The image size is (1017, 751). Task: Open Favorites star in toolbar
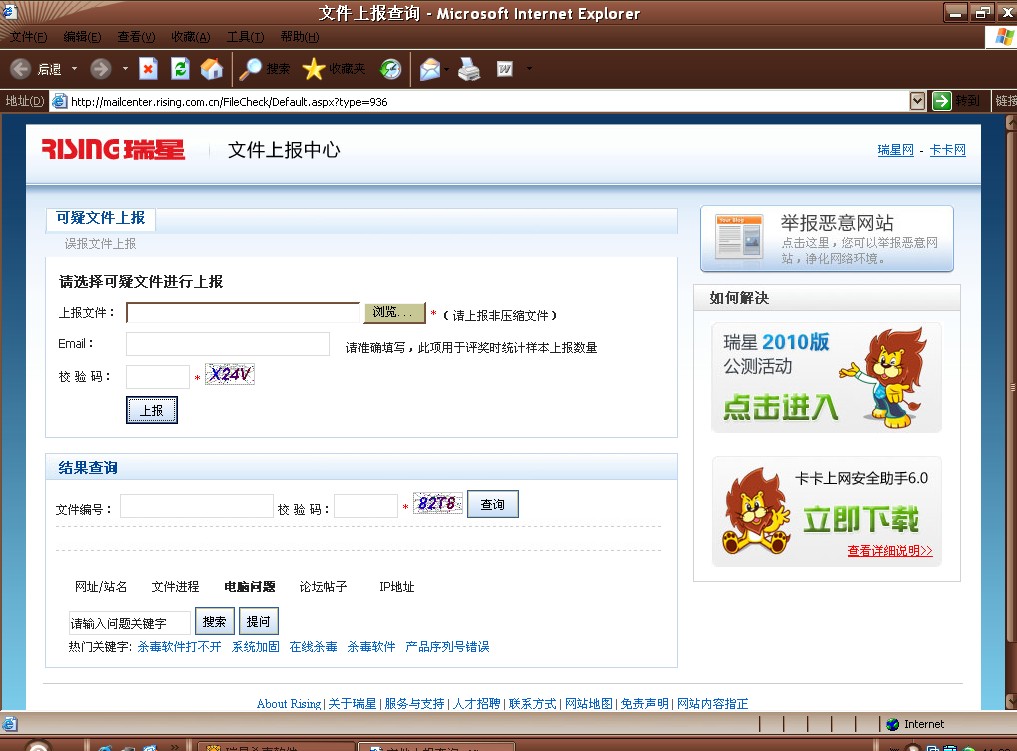[x=313, y=69]
